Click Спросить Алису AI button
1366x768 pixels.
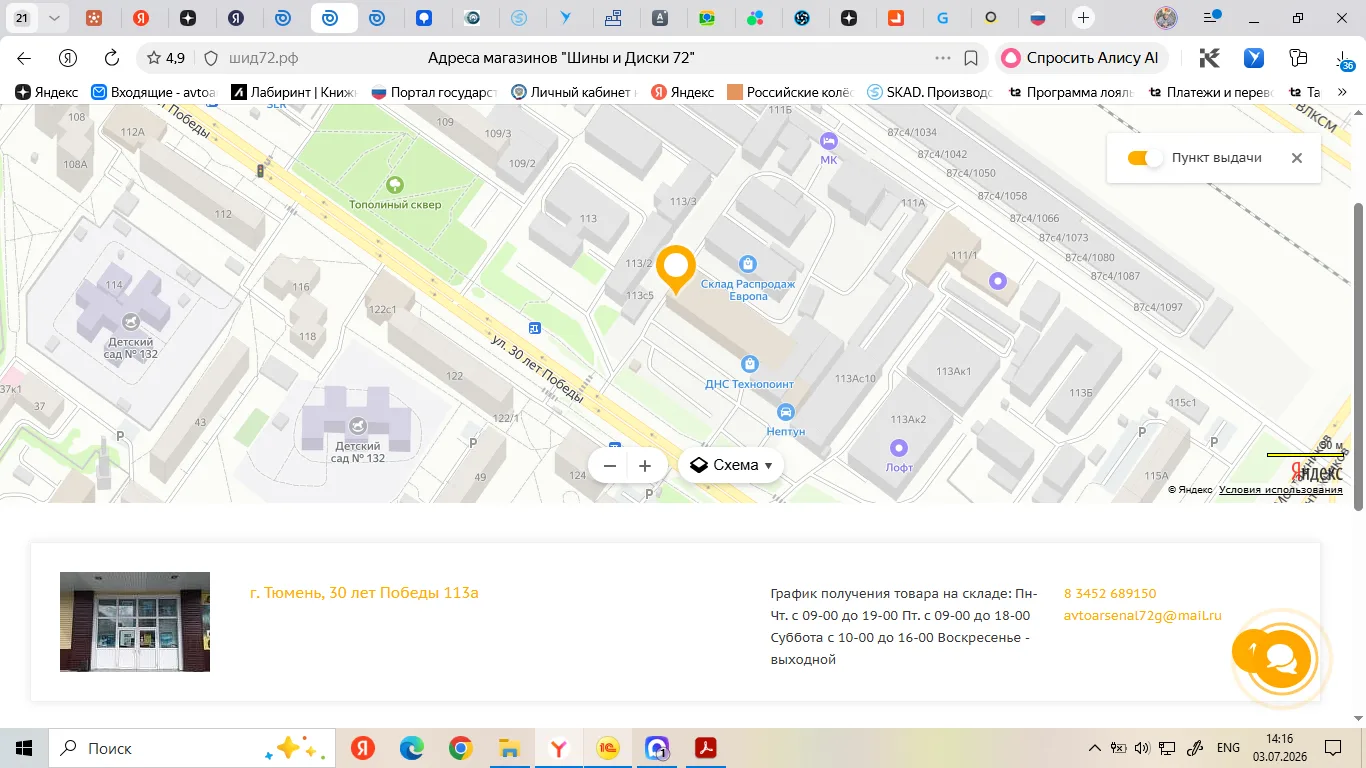coord(1081,58)
